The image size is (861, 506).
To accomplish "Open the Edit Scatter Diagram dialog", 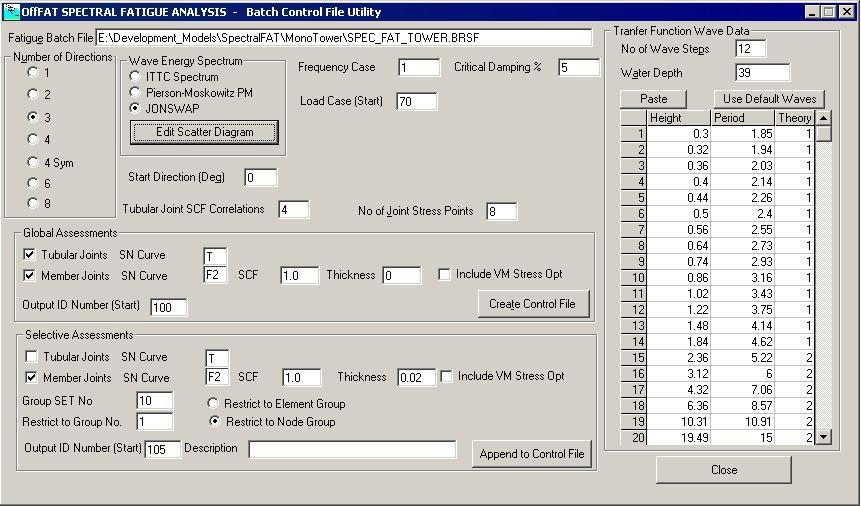I will pyautogui.click(x=204, y=132).
